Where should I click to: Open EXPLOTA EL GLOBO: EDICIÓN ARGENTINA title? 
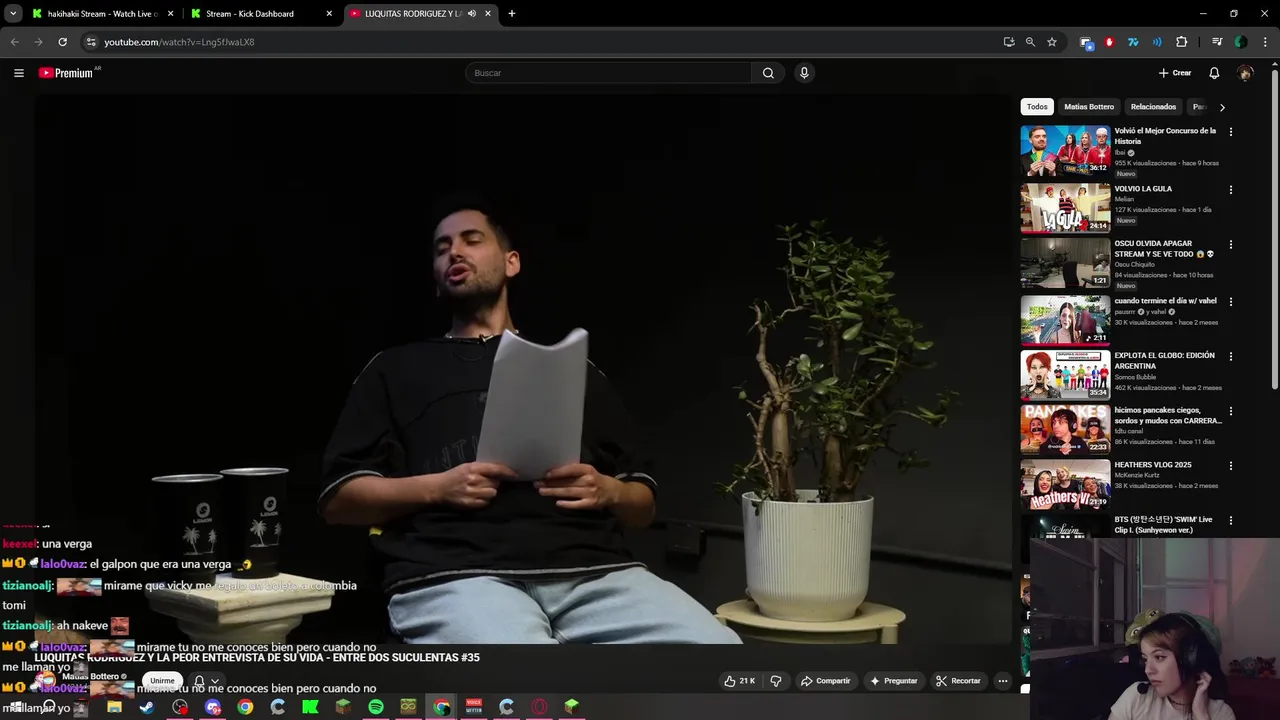coord(1165,360)
